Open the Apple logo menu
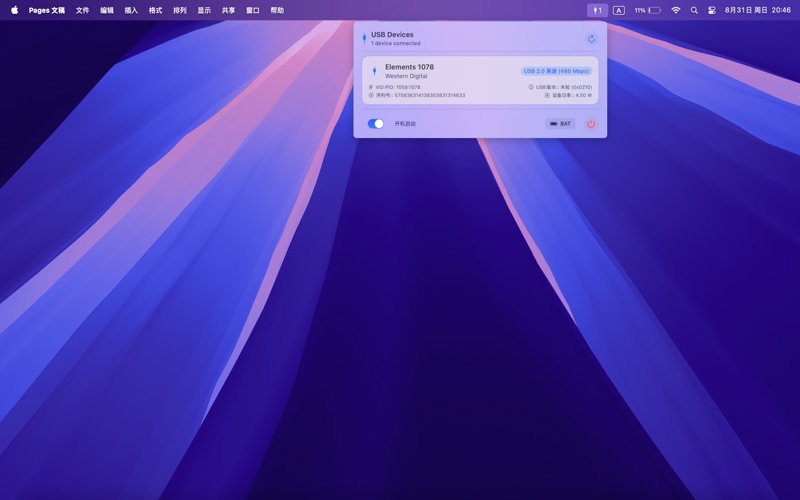800x500 pixels. pyautogui.click(x=14, y=10)
